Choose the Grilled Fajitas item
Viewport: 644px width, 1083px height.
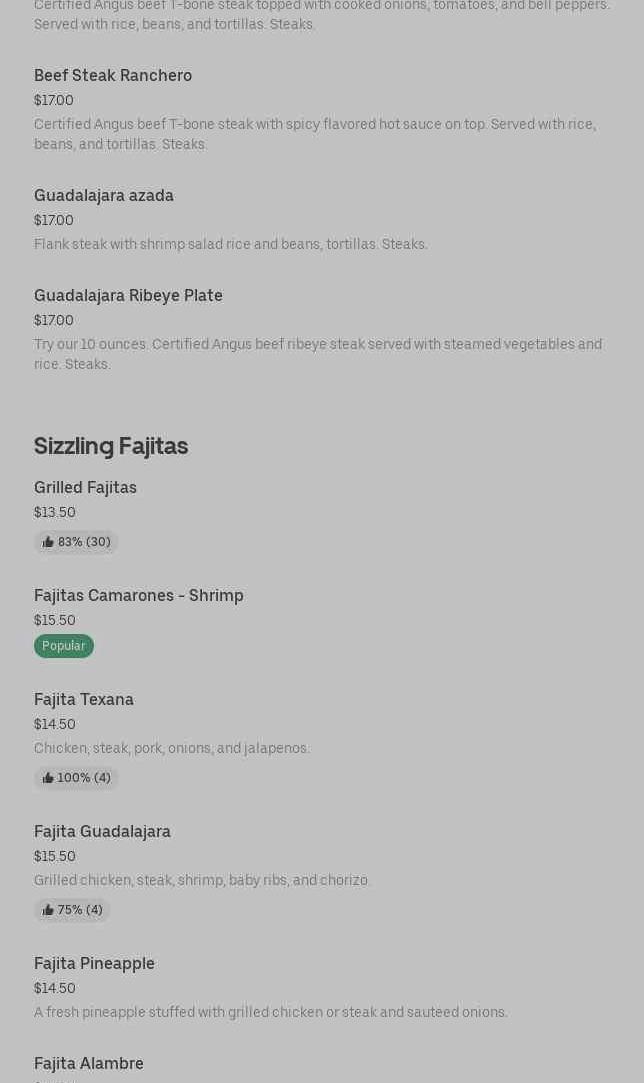(85, 488)
